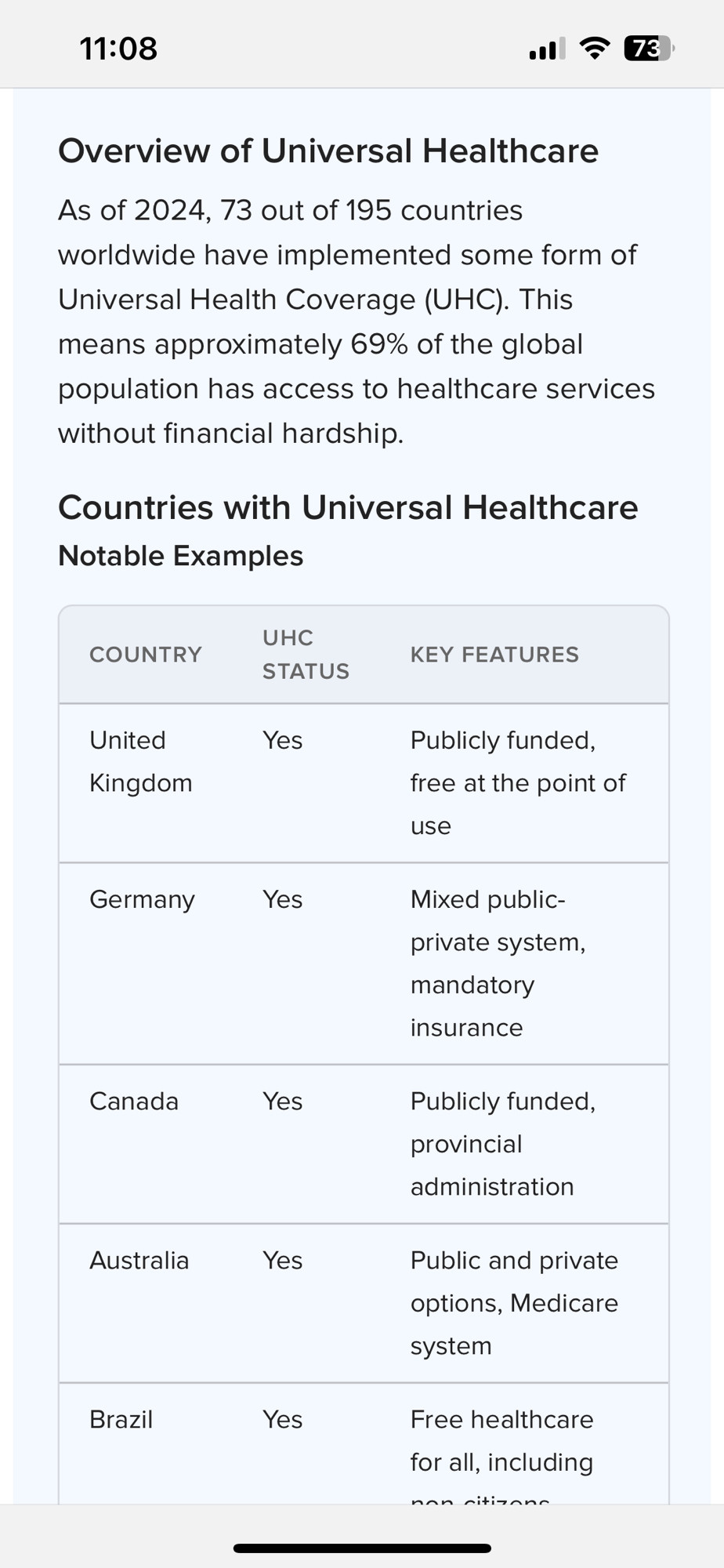The width and height of the screenshot is (724, 1568).
Task: Click Germany's mixed public-private system description
Action: click(498, 964)
